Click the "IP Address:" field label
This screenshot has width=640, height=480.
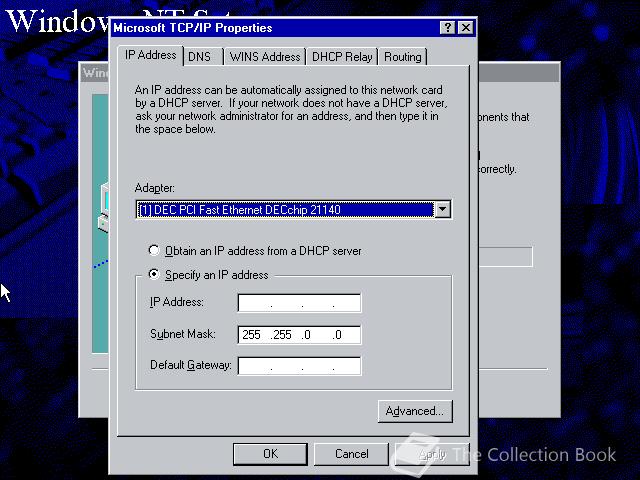[x=176, y=302]
